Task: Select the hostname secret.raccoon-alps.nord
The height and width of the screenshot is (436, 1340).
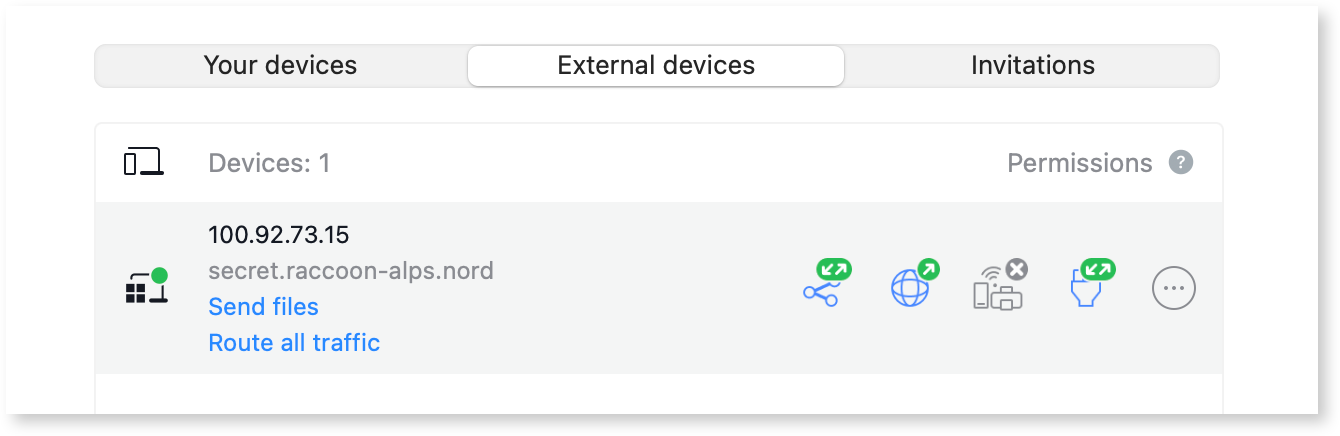Action: (351, 271)
